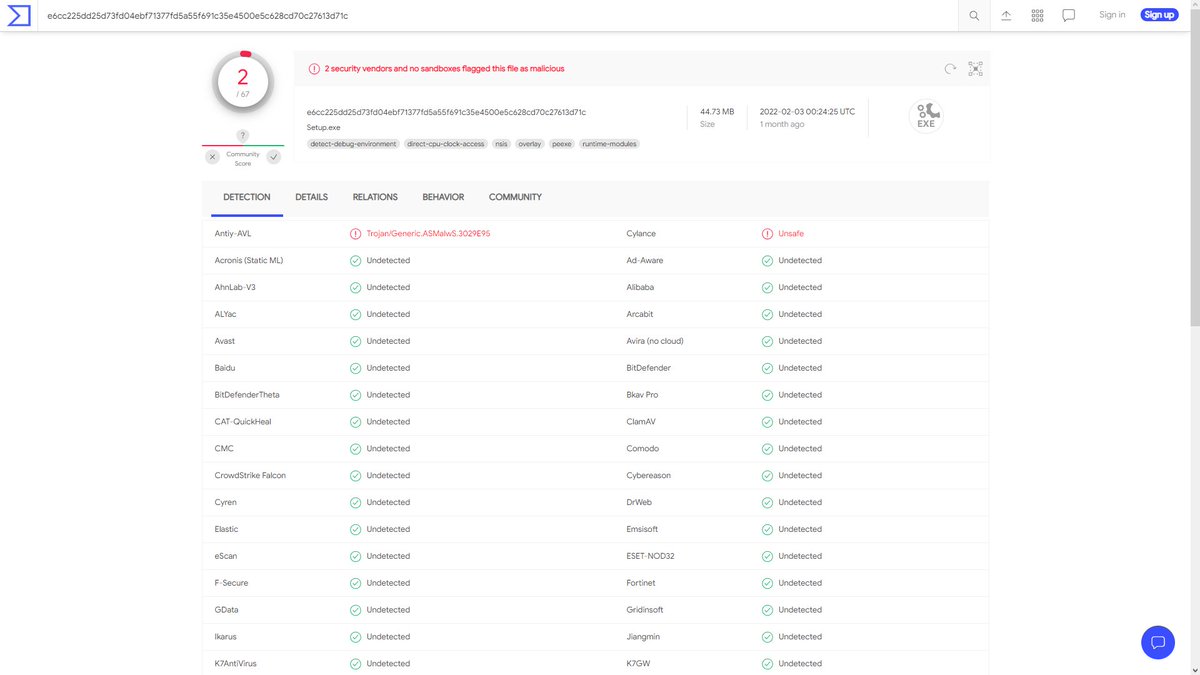Click CrowdStrike Falcon undetected check icon

point(355,475)
